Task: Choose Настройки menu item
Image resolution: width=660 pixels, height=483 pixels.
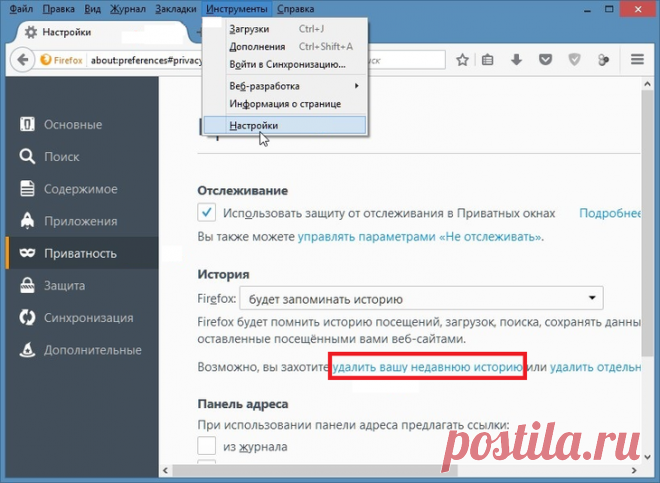Action: [x=285, y=125]
